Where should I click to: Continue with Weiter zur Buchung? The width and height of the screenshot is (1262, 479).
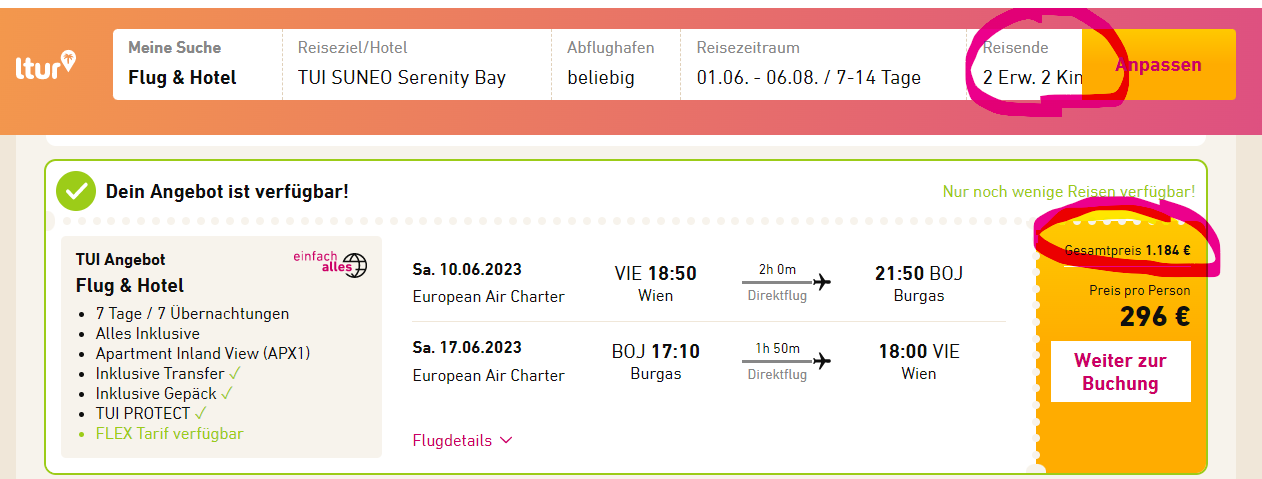pyautogui.click(x=1120, y=372)
